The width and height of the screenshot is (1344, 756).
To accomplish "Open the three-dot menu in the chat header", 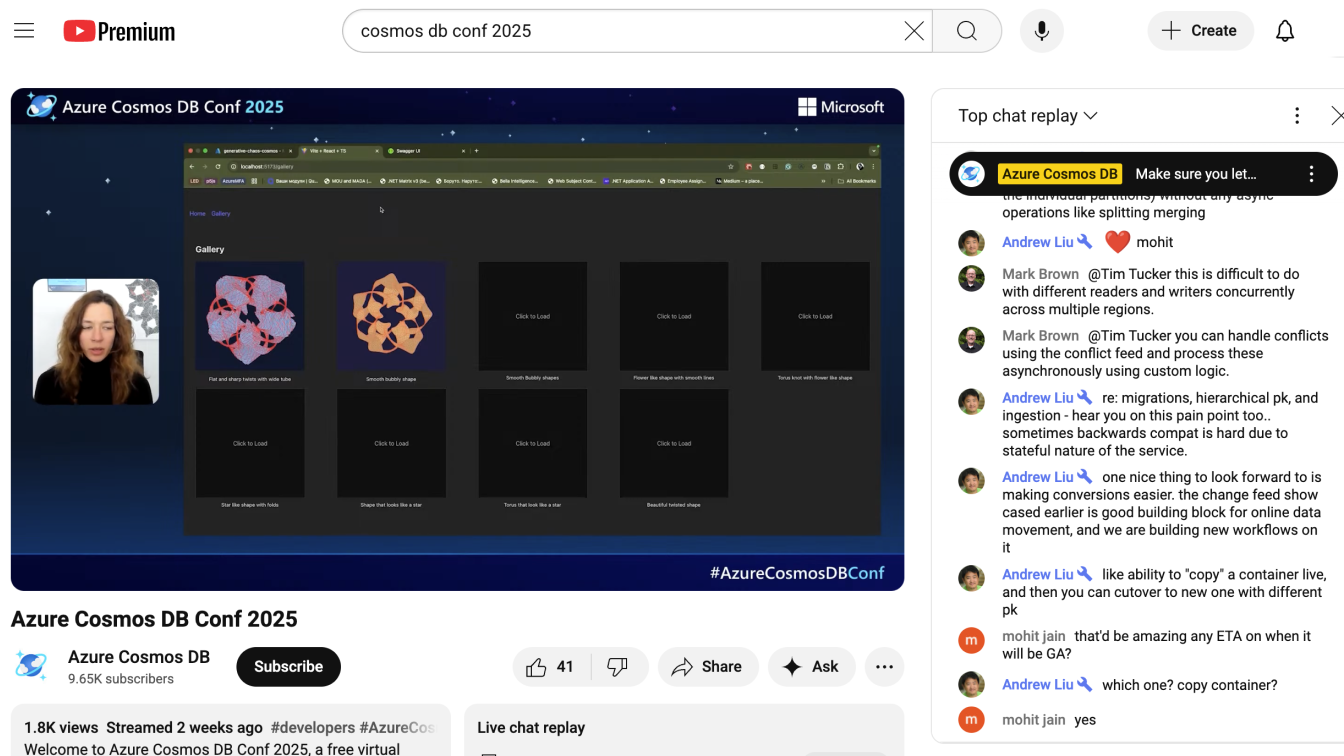I will click(x=1296, y=115).
